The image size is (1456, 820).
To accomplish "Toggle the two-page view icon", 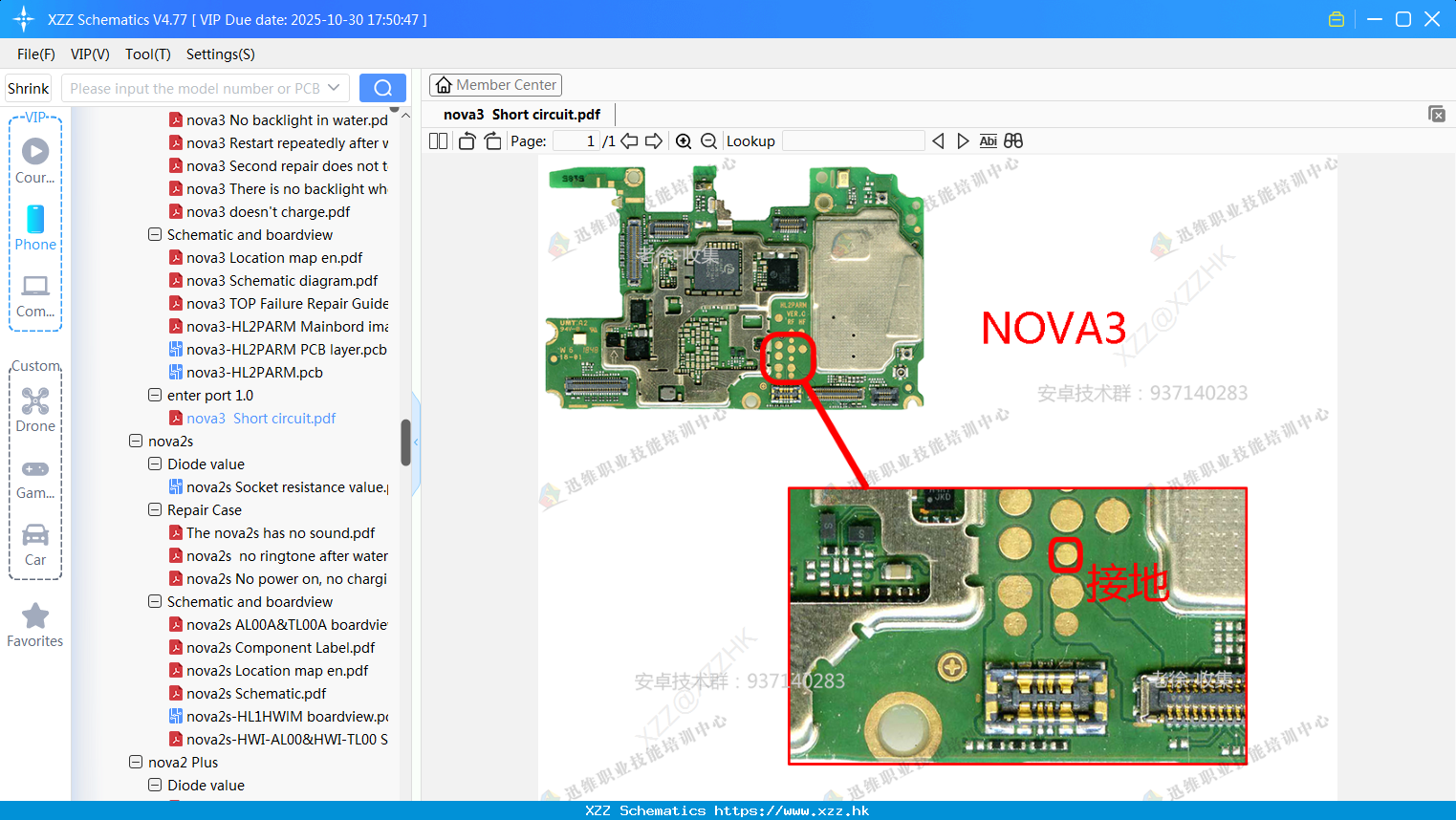I will (438, 140).
